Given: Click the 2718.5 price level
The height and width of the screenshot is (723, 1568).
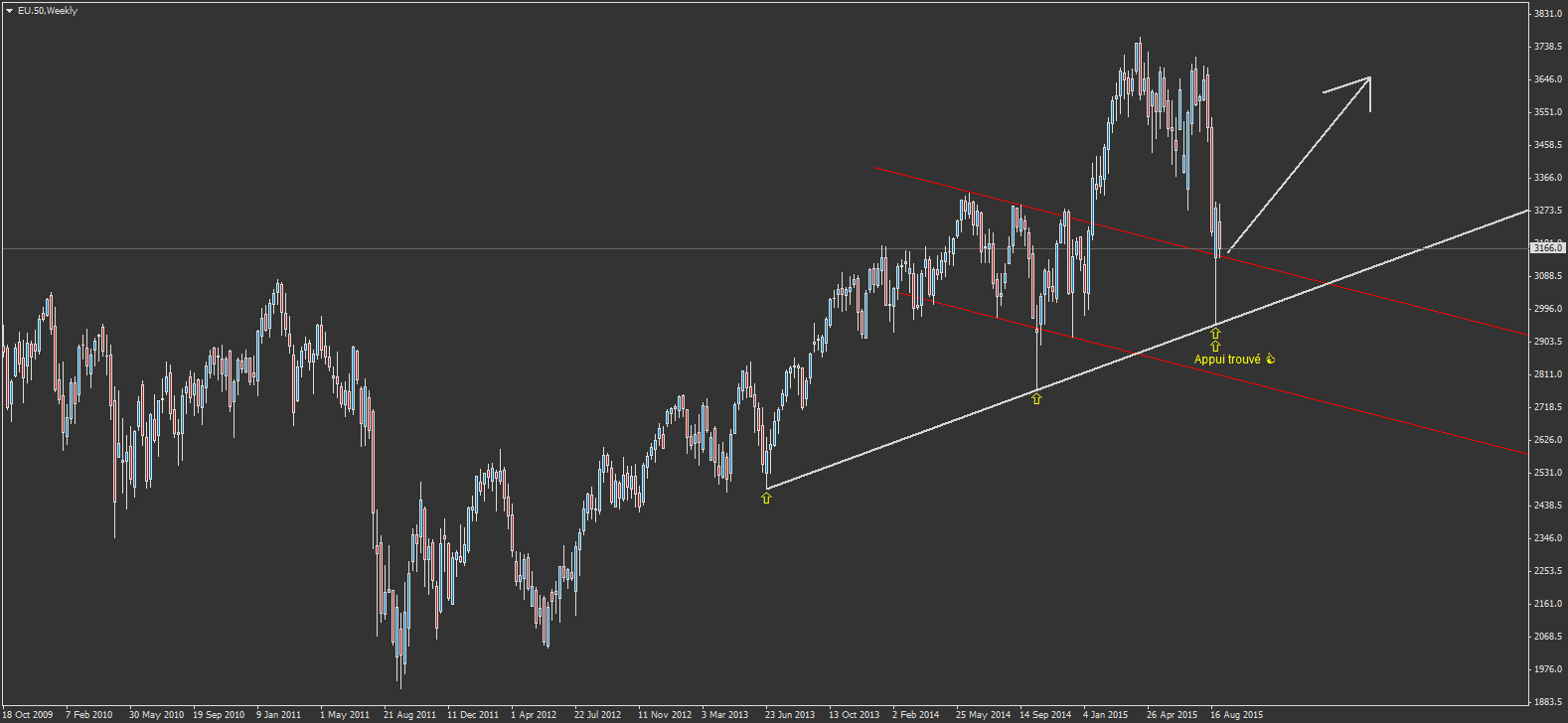Looking at the screenshot, I should click(1548, 407).
